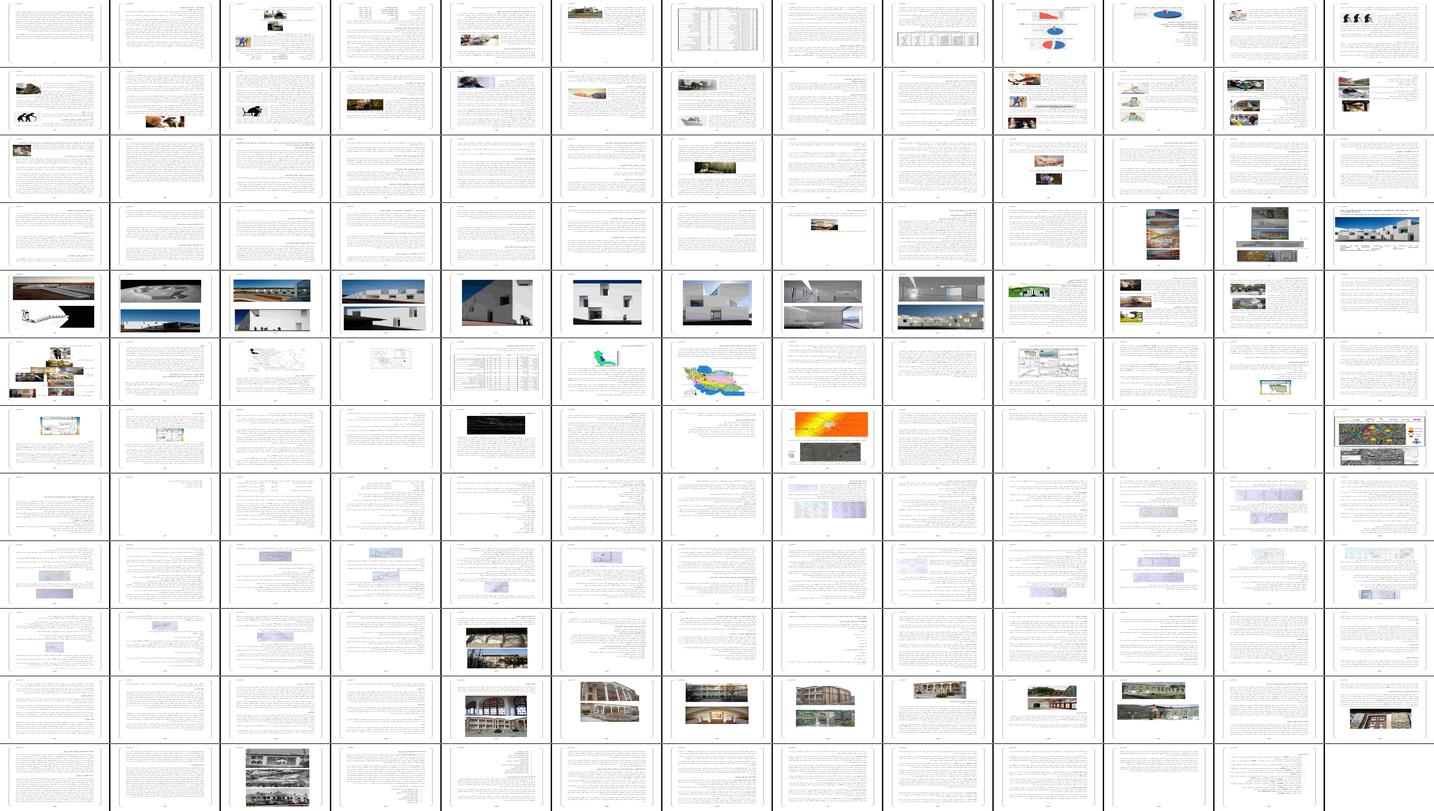This screenshot has width=1434, height=811.
Task: Open the page with the white building and black silhouette plan
Action: (55, 303)
